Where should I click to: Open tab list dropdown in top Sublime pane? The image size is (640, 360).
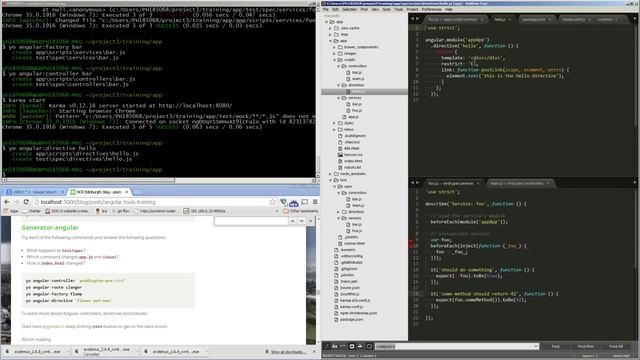pyautogui.click(x=635, y=19)
